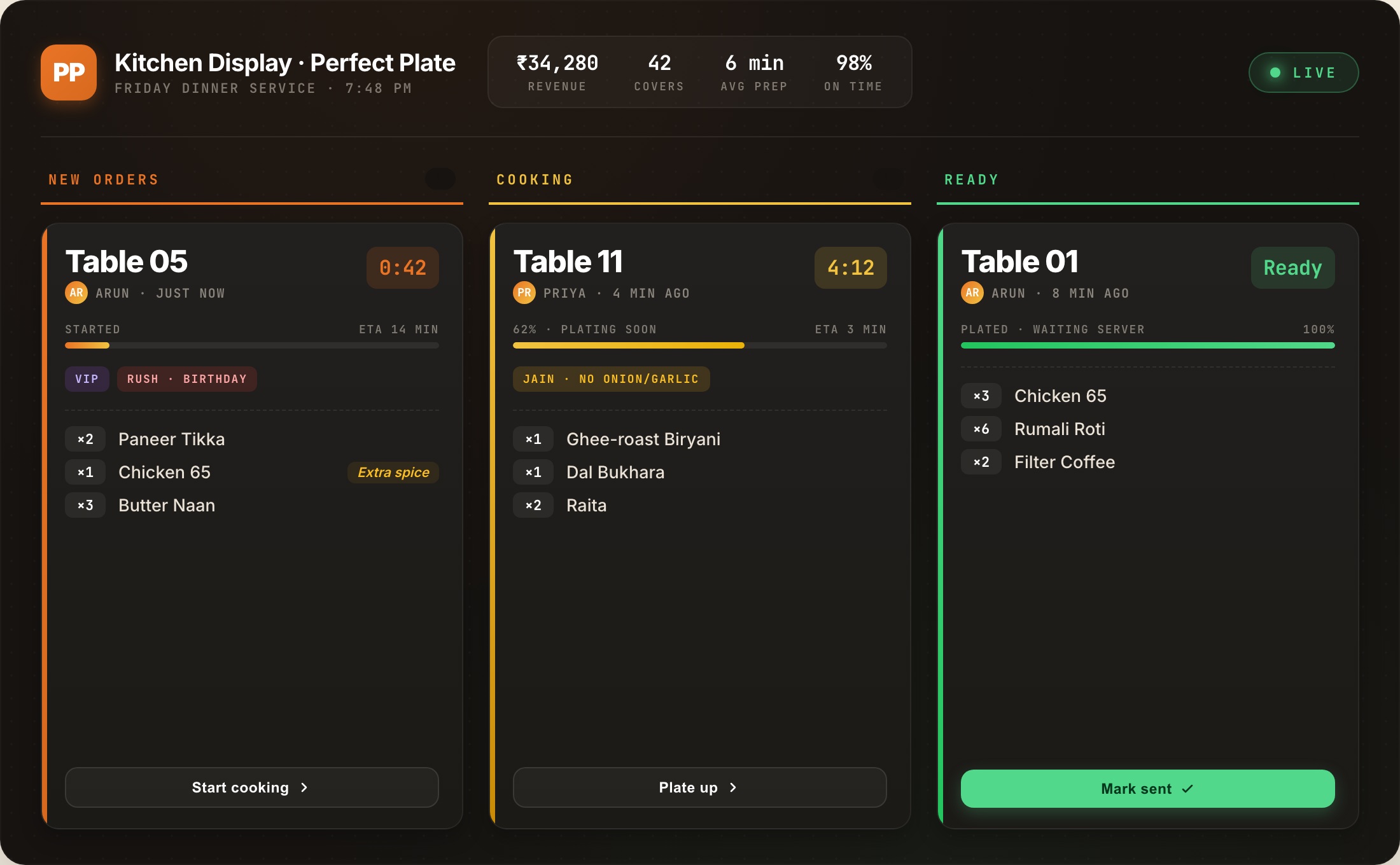Screen dimensions: 1400x865
Task: Click the chevron on Plate up
Action: [x=733, y=787]
